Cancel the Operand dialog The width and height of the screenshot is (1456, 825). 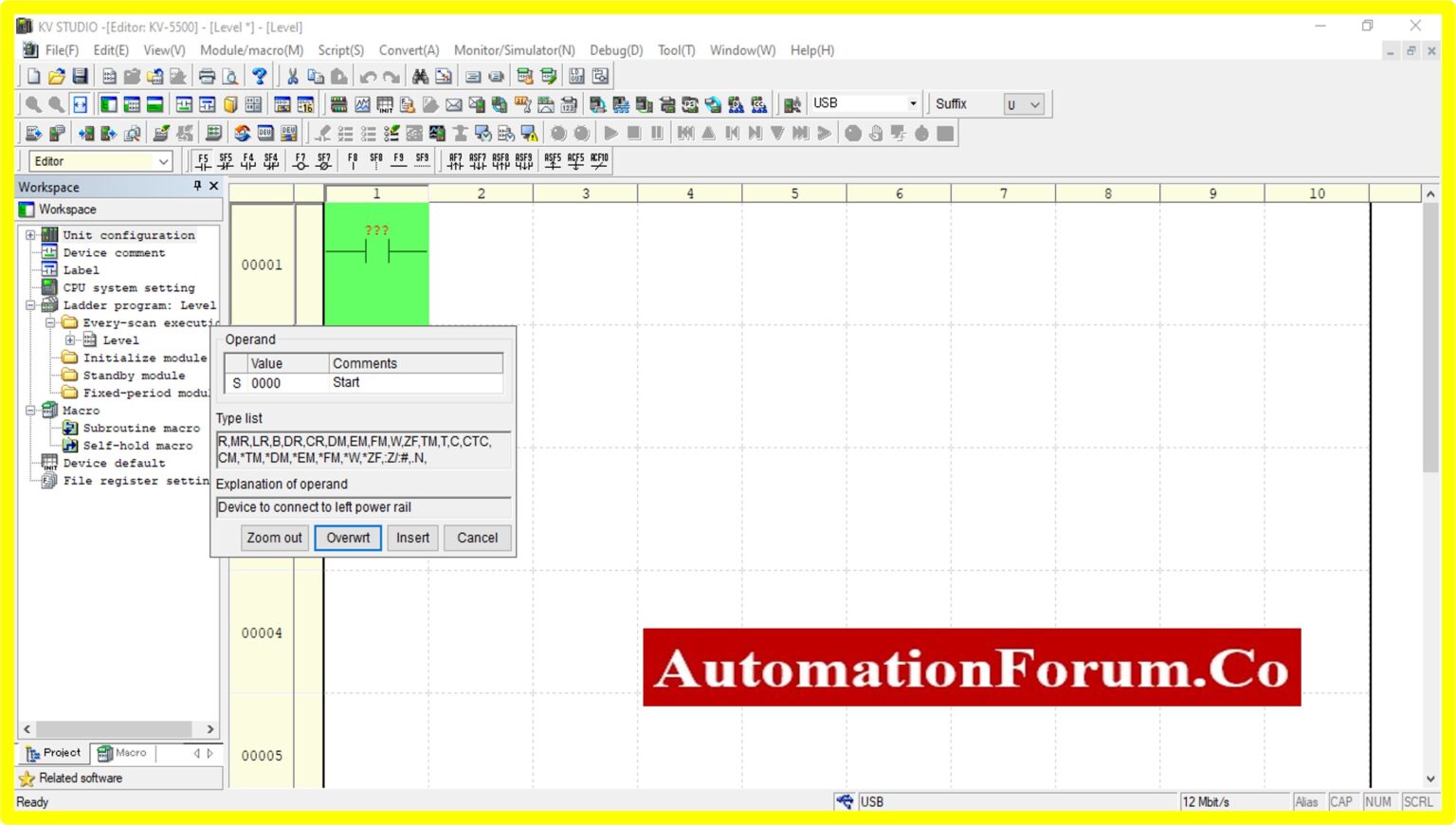477,538
